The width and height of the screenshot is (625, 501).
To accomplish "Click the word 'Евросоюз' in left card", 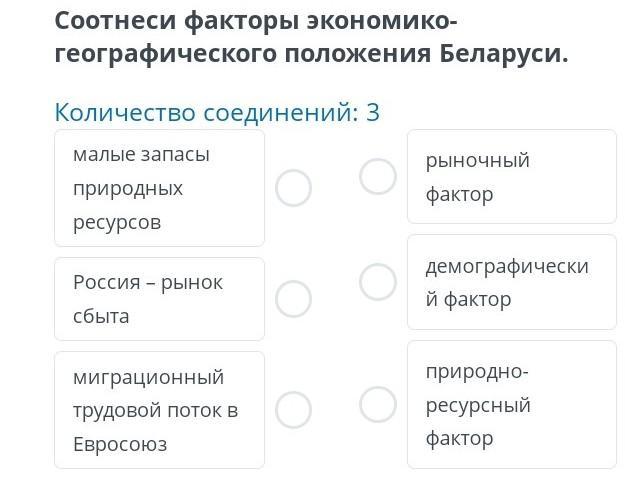I will point(120,444).
